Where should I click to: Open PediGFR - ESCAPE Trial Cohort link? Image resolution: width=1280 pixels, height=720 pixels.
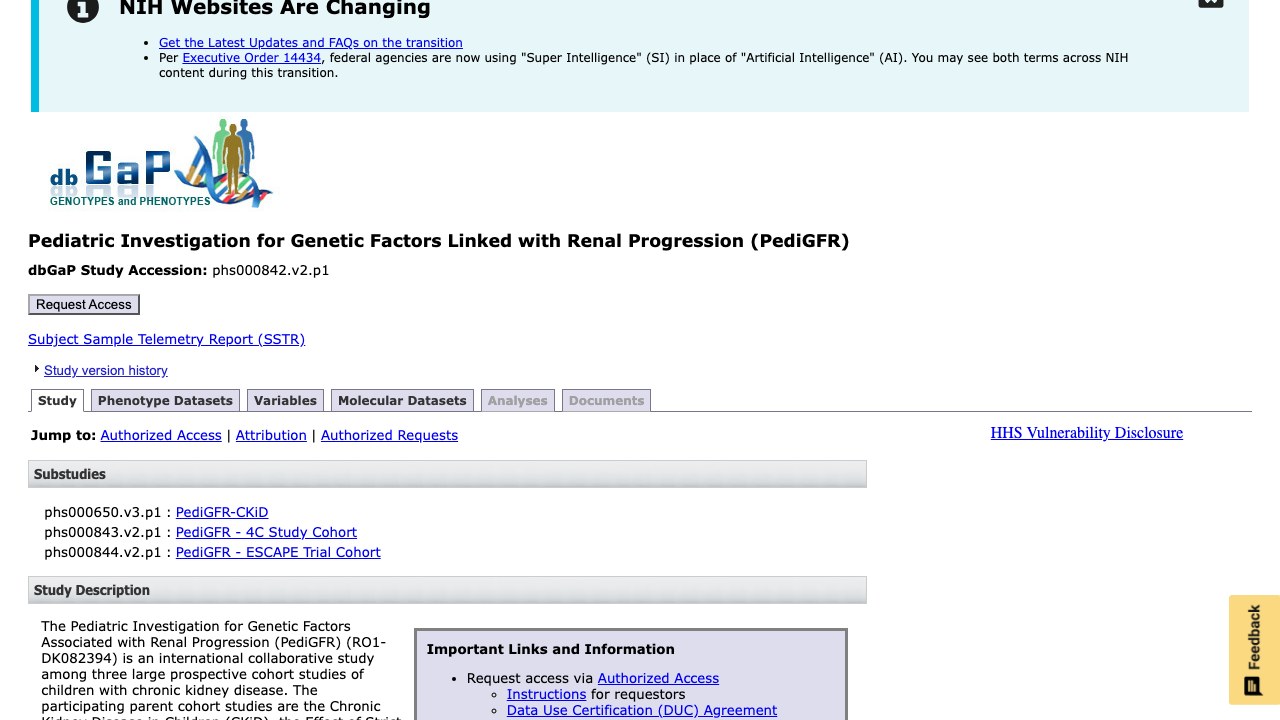pos(278,552)
